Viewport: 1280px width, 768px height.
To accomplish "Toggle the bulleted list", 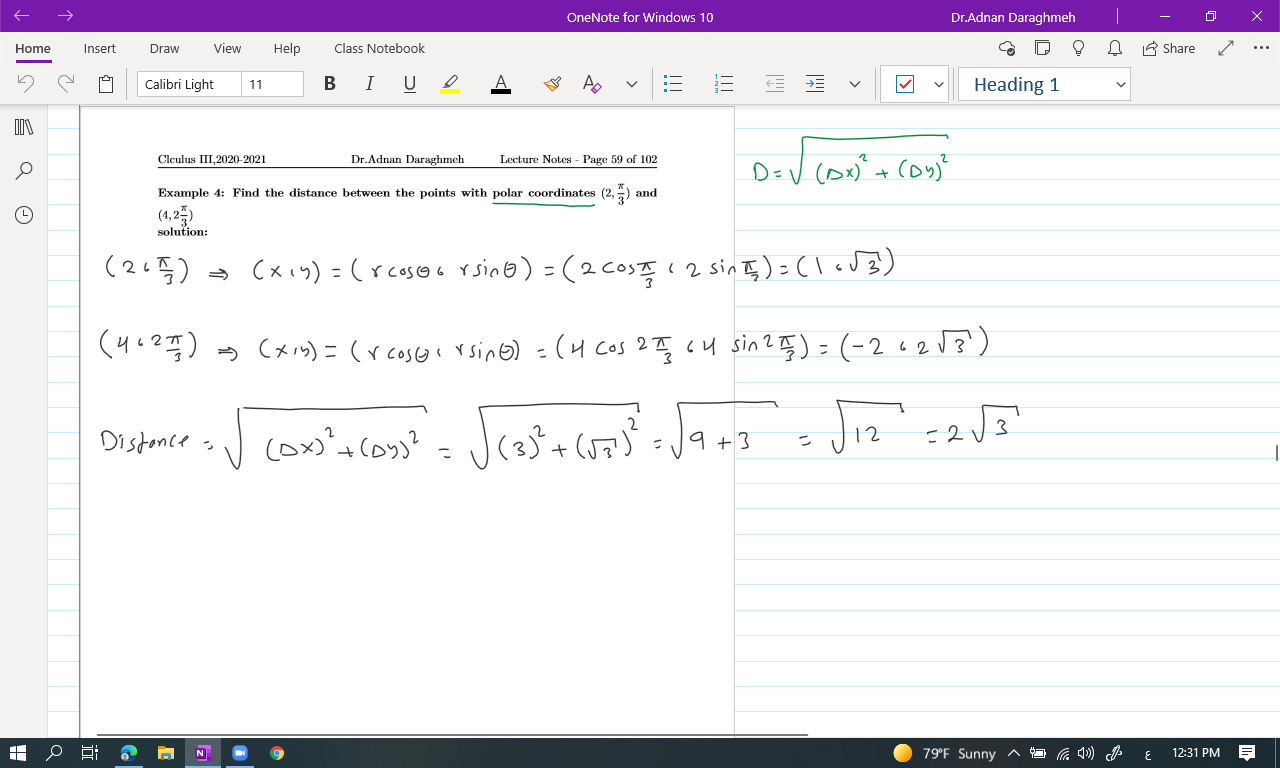I will tap(674, 85).
